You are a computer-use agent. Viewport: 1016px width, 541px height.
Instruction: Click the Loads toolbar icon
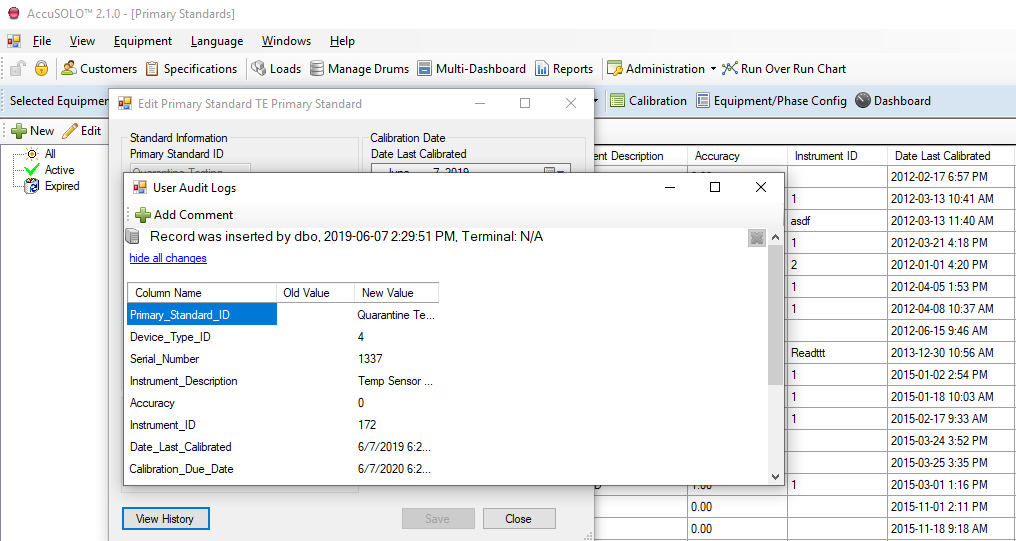click(276, 69)
